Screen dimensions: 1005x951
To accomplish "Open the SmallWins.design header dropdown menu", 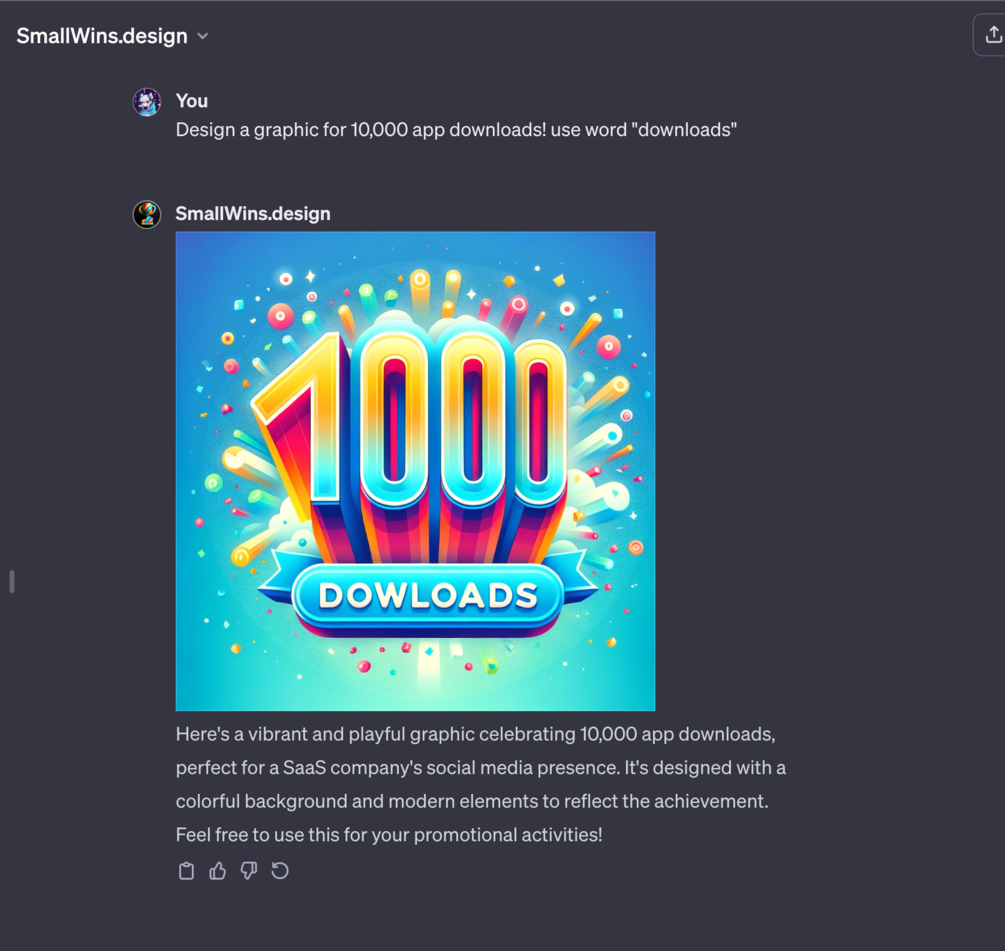I will [x=112, y=36].
